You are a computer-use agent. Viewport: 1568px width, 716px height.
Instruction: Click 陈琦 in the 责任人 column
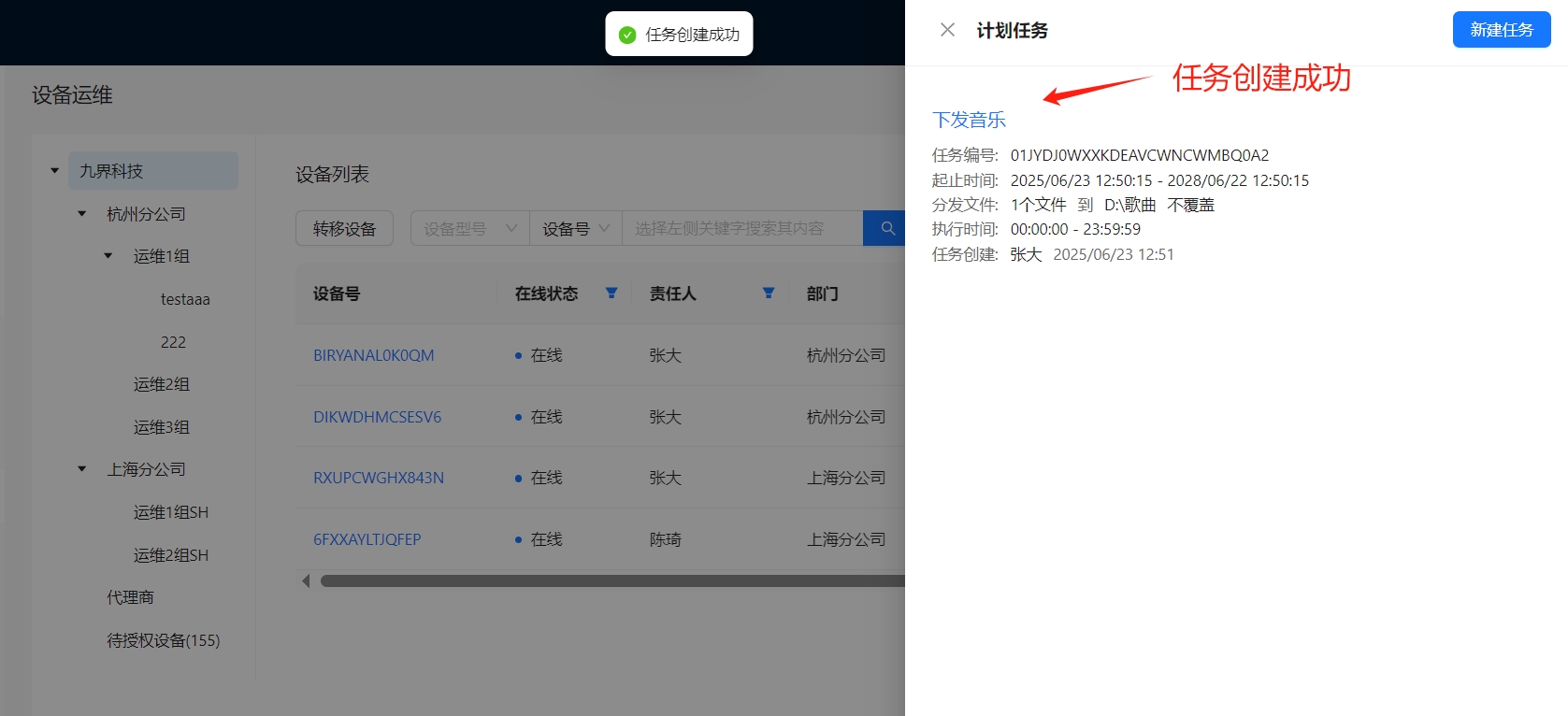[x=665, y=539]
